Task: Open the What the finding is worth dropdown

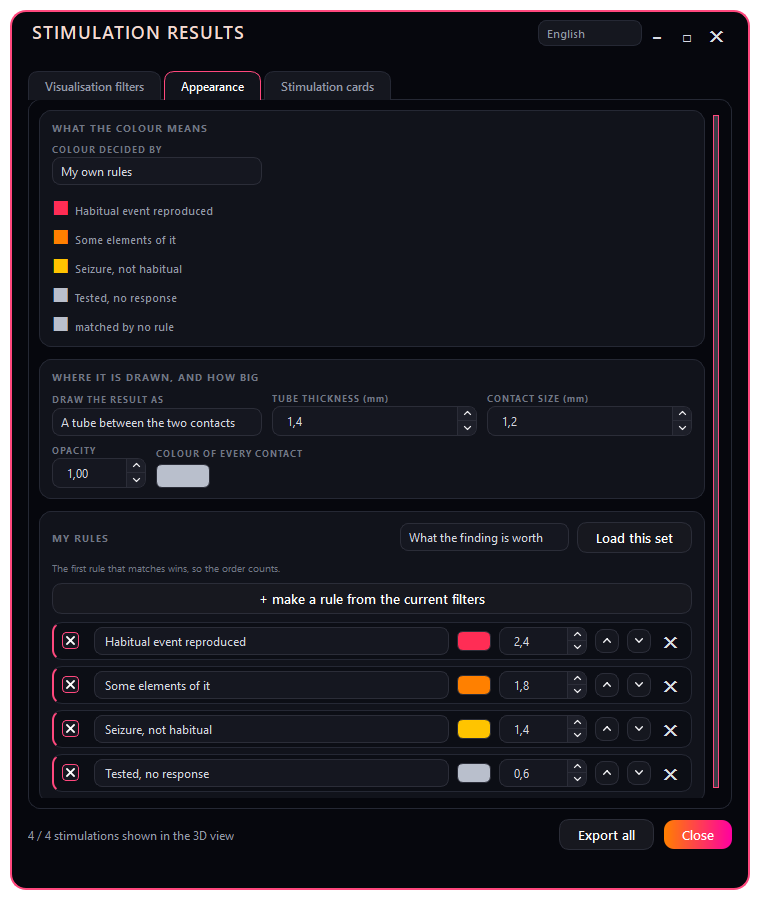Action: (484, 538)
